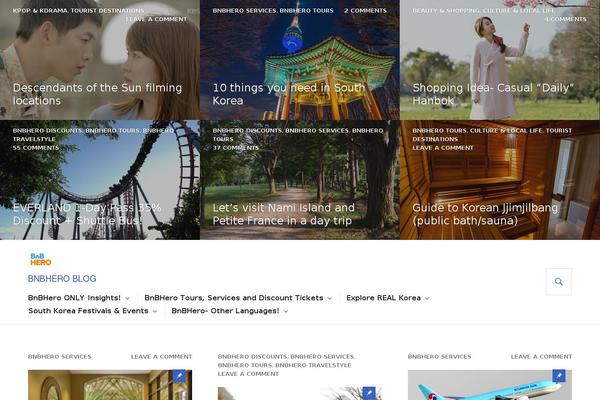
Task: Open the EVERLAND 1-Day Pass discount post
Action: (x=87, y=214)
